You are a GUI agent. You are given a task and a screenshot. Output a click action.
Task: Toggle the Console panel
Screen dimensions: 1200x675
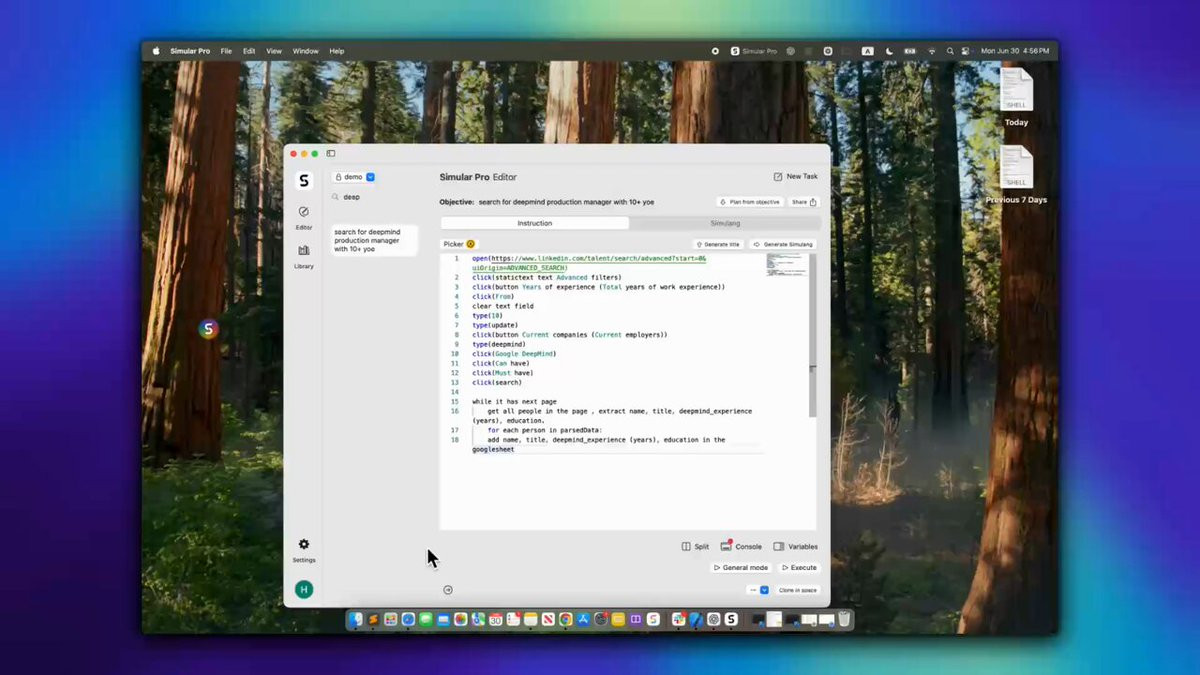[741, 547]
